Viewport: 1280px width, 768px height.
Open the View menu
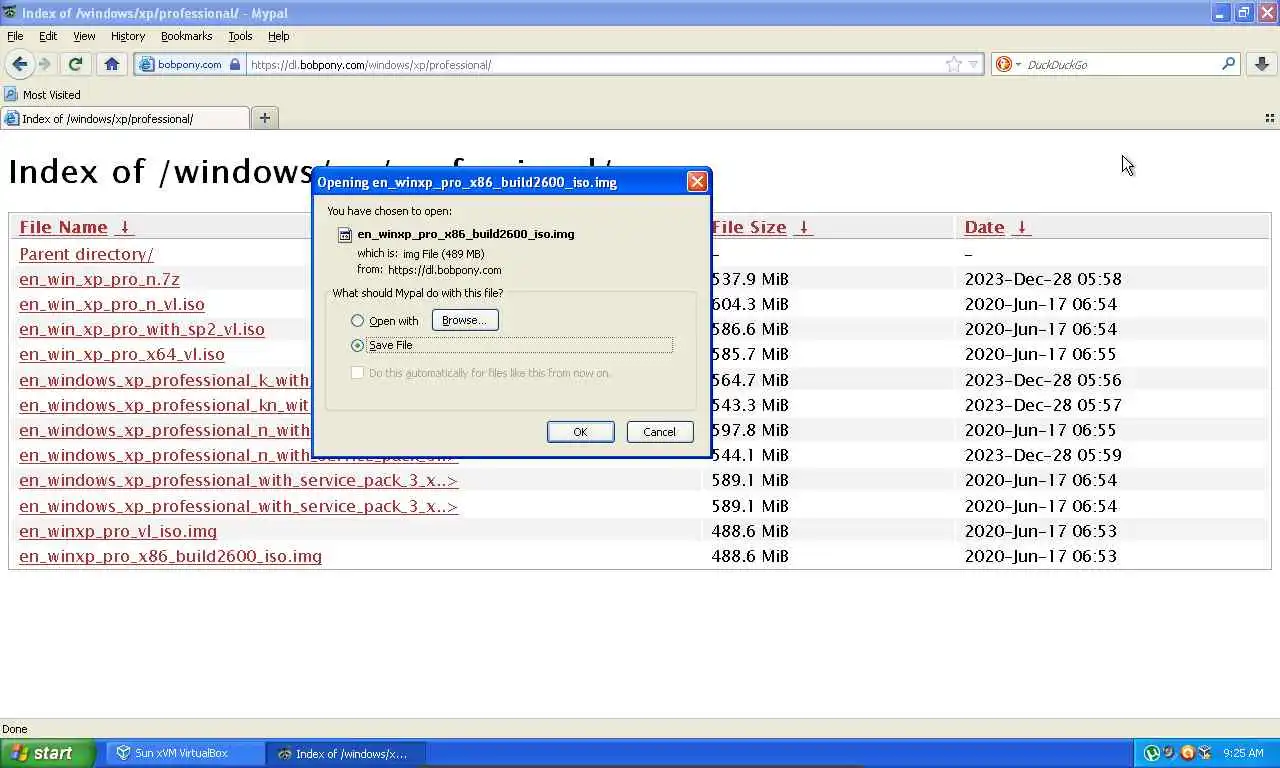pyautogui.click(x=84, y=36)
